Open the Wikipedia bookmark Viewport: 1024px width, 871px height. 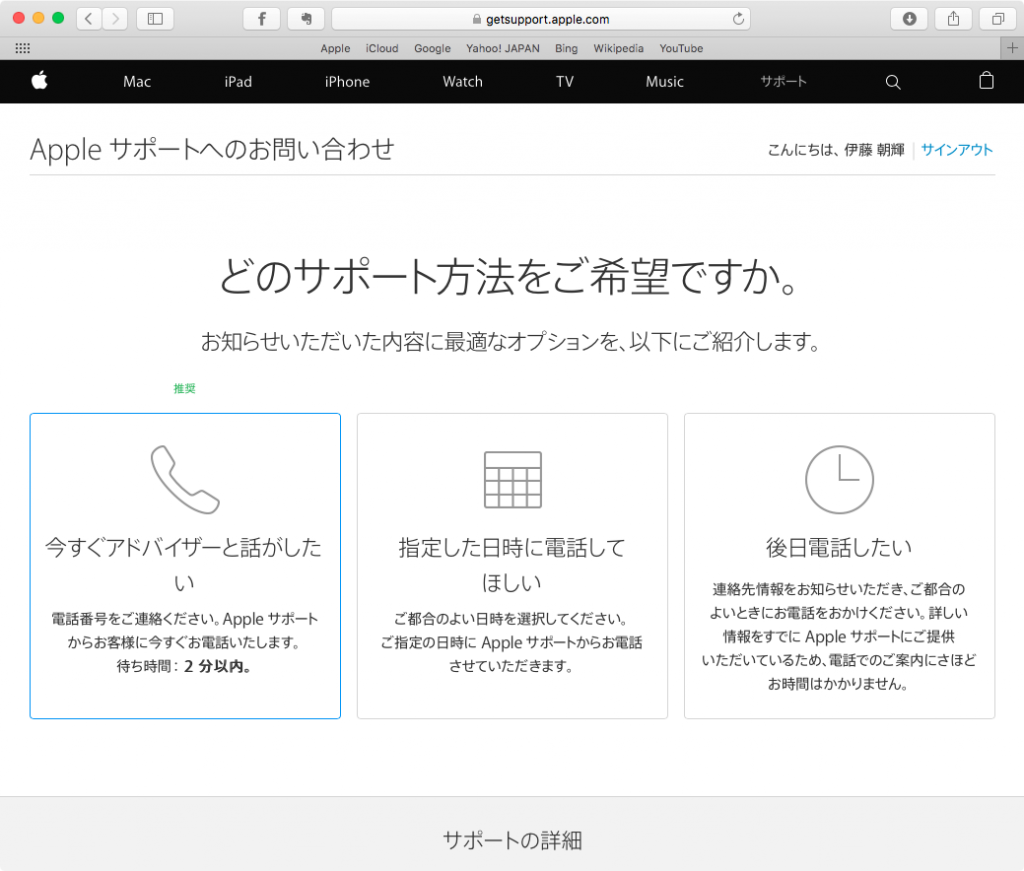tap(618, 48)
